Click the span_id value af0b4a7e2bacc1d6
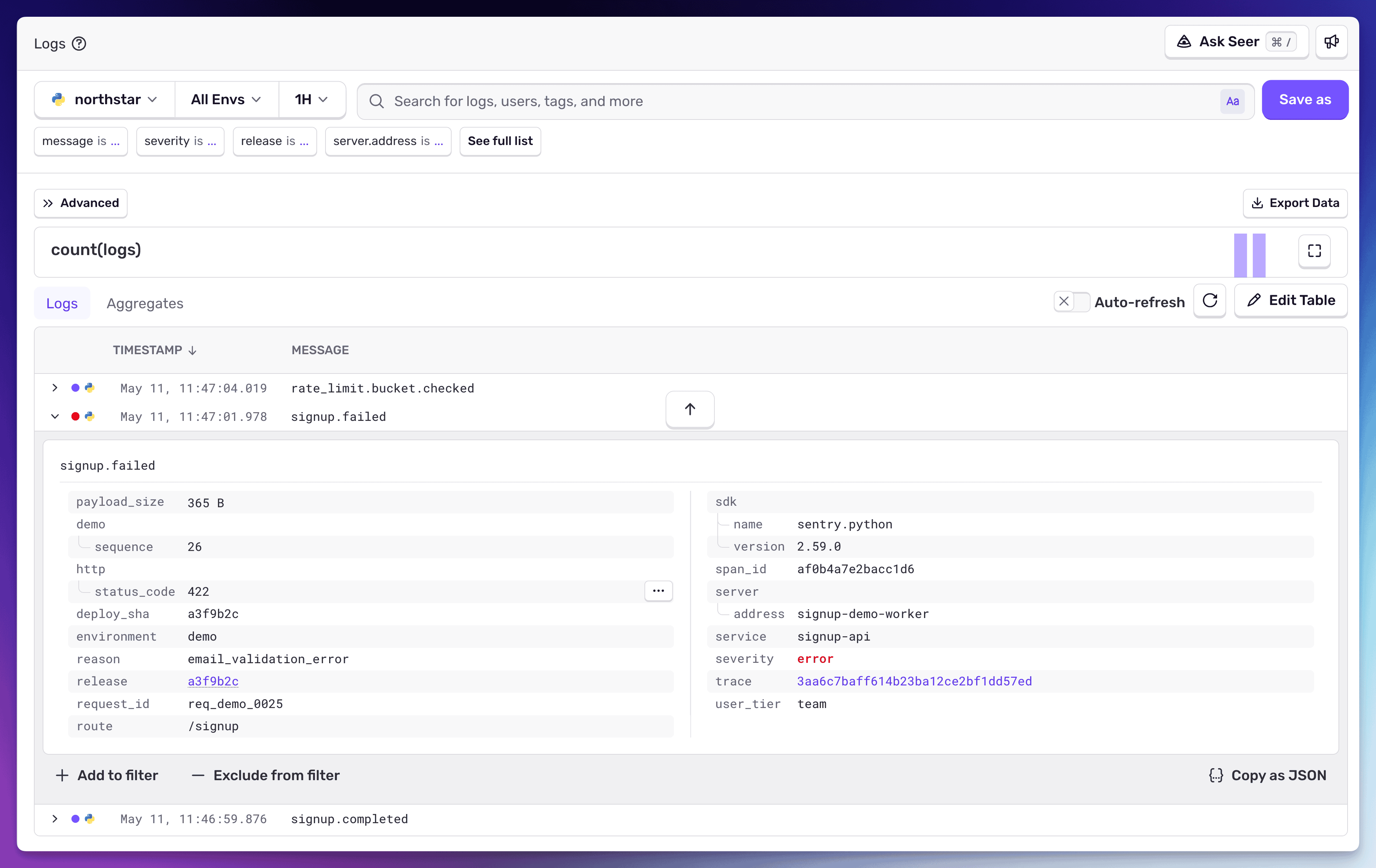 click(x=855, y=569)
